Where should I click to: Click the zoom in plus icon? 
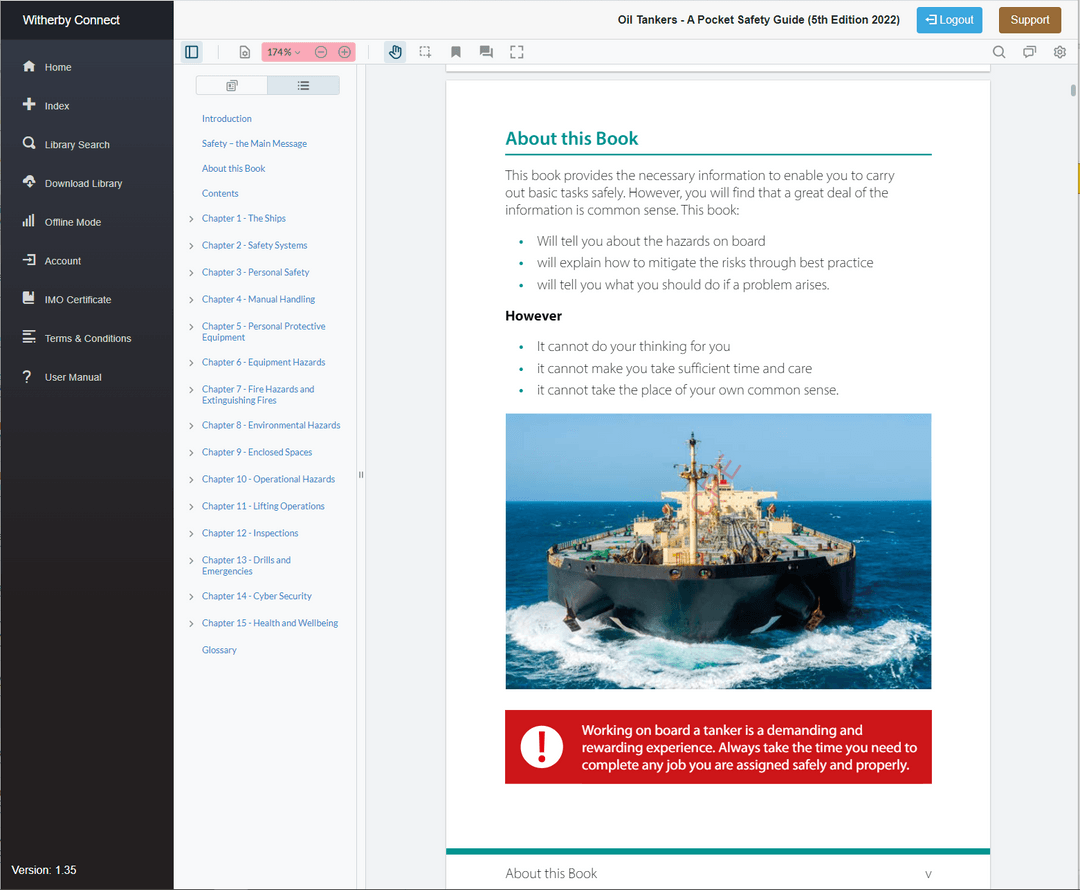click(344, 52)
